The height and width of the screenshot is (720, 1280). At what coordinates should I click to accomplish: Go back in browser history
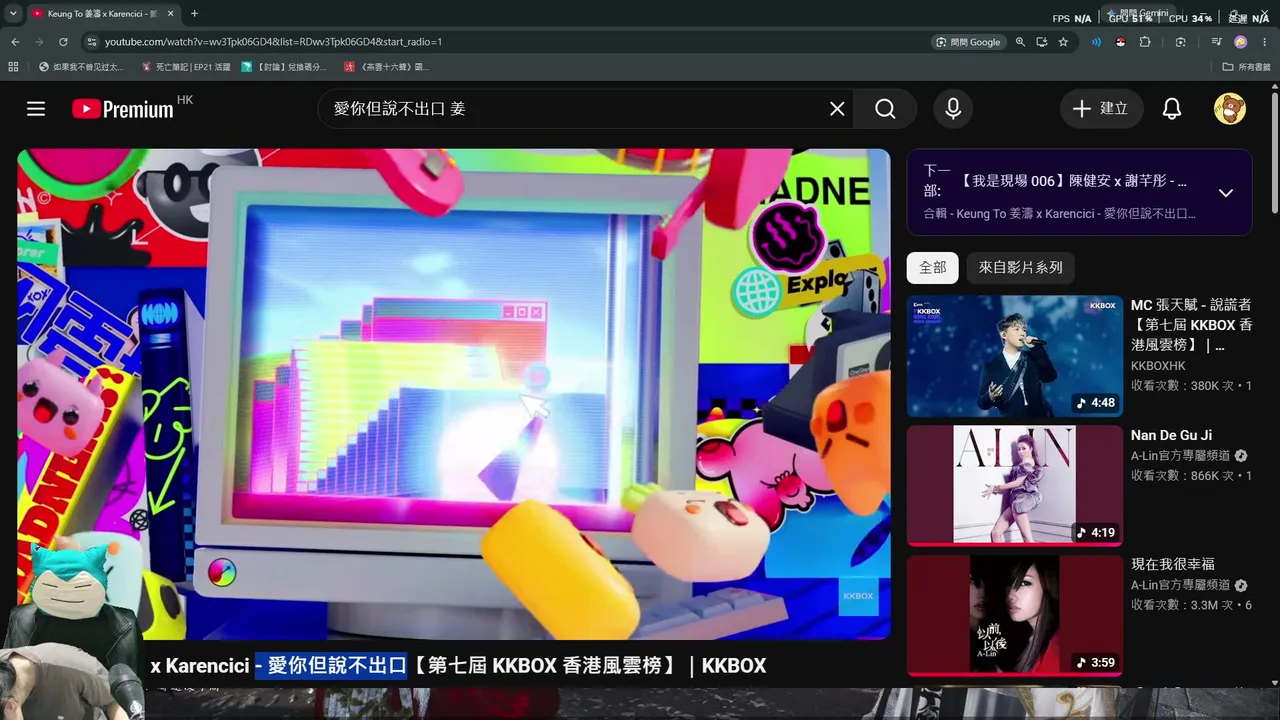coord(15,42)
